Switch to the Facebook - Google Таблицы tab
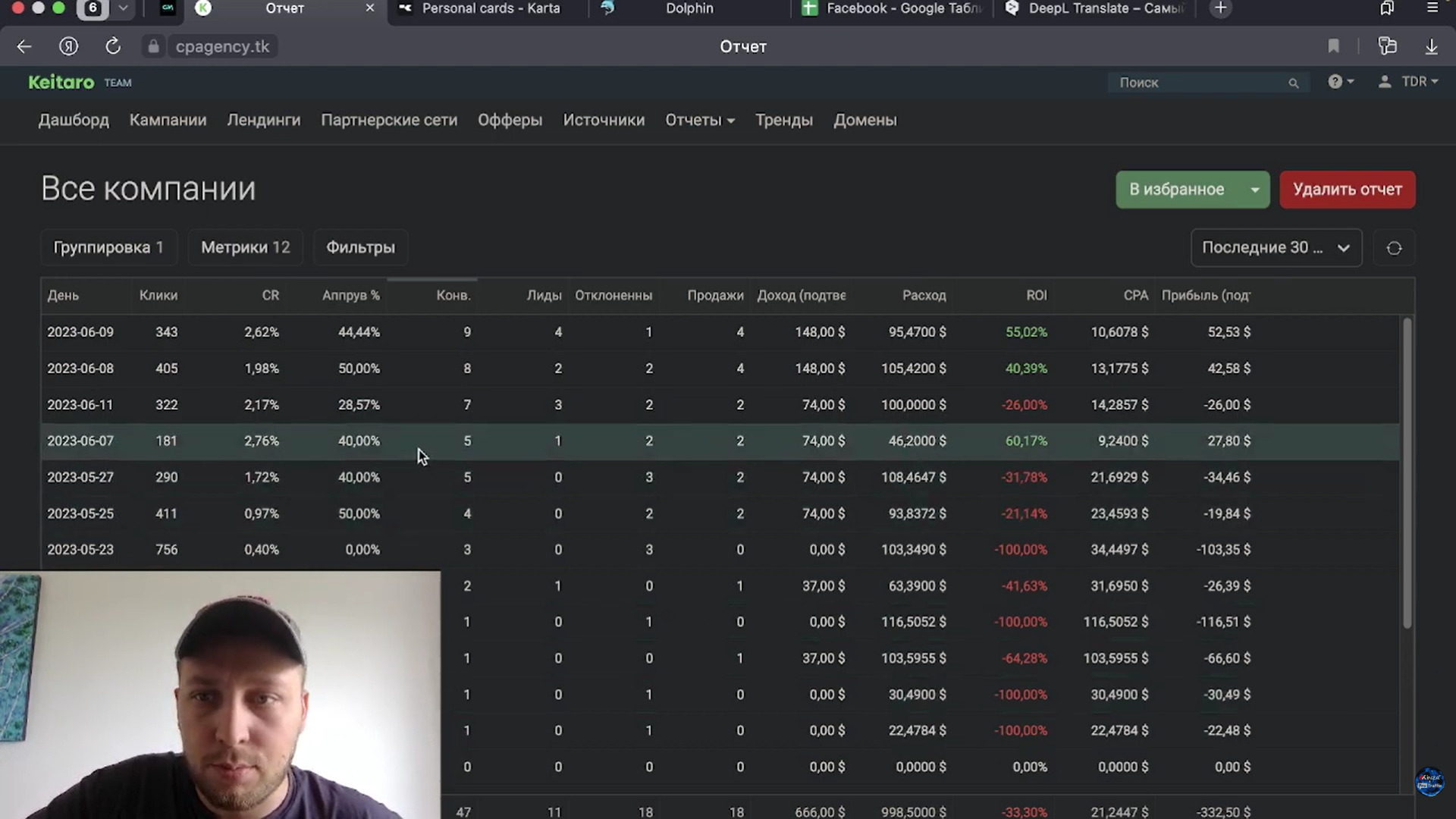Screen dimensions: 1456x819 coord(893,9)
